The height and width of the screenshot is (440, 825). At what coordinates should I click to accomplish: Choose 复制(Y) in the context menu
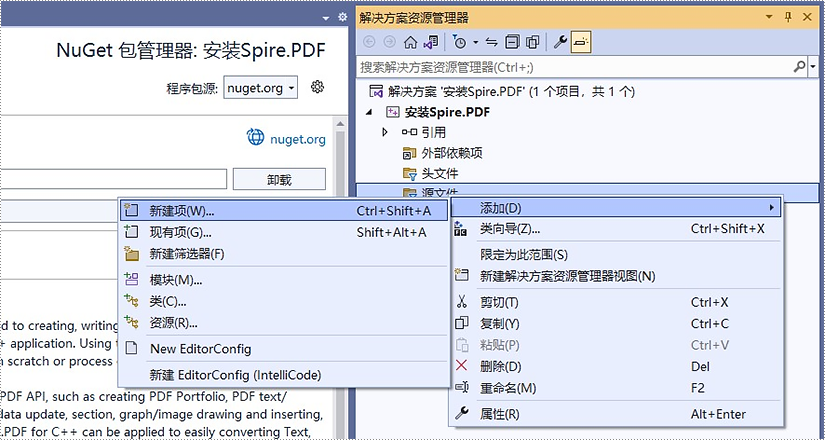(616, 324)
